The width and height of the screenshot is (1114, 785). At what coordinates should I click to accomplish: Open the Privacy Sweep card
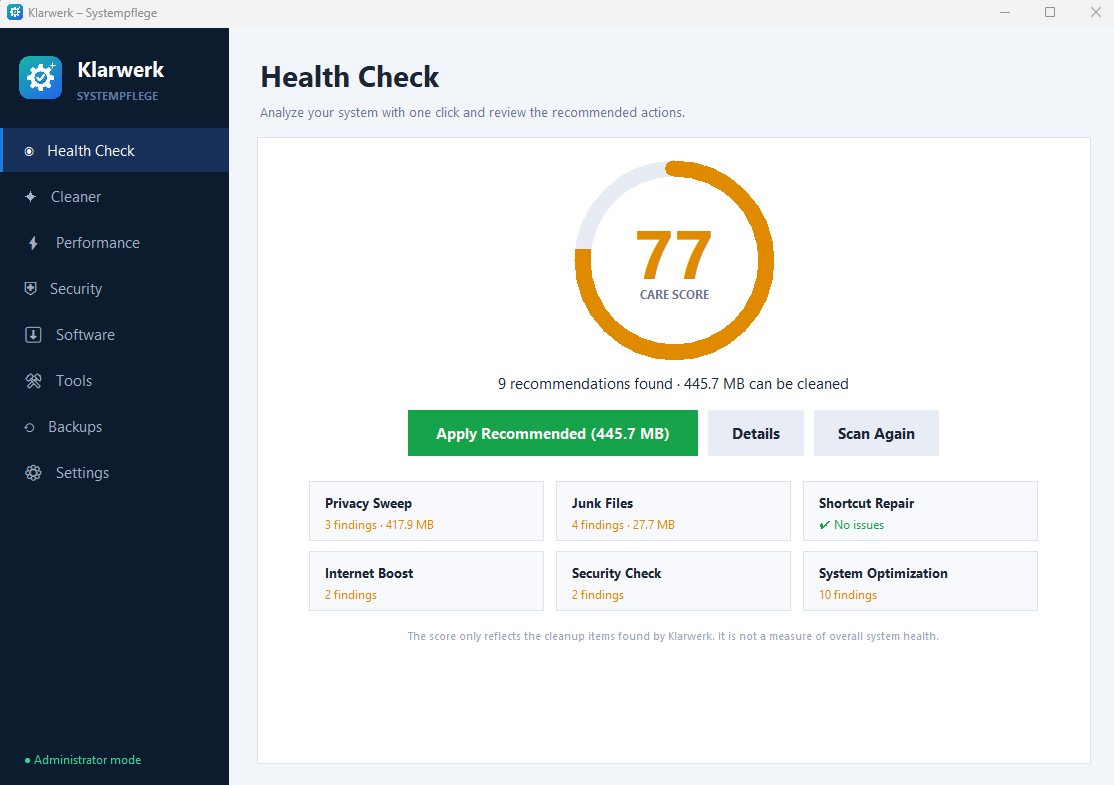(x=426, y=511)
